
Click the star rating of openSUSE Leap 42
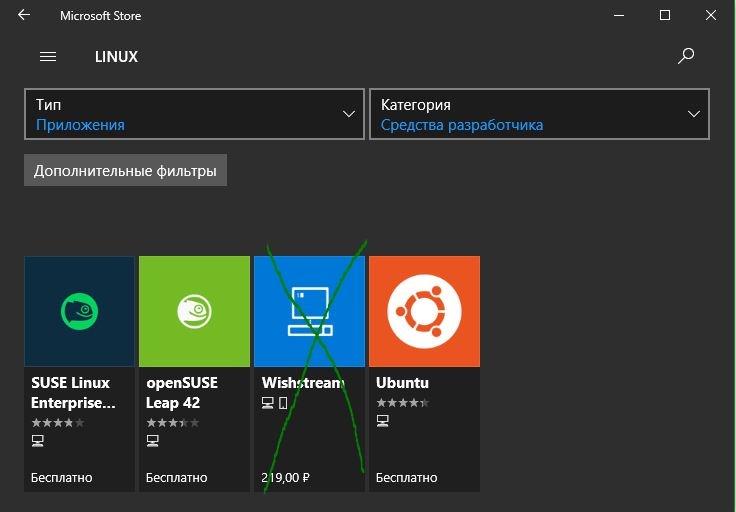tap(173, 422)
